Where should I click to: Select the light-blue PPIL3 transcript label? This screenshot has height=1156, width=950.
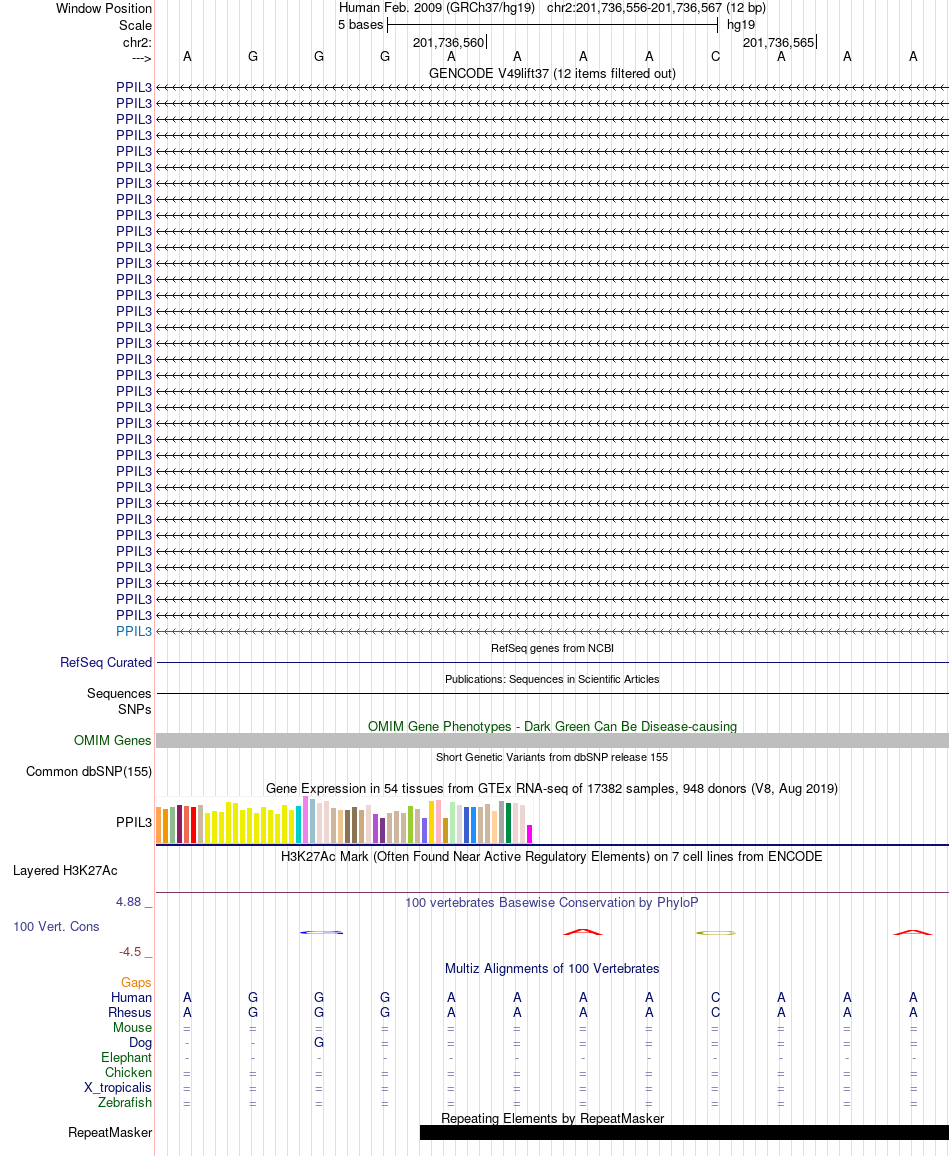click(133, 631)
